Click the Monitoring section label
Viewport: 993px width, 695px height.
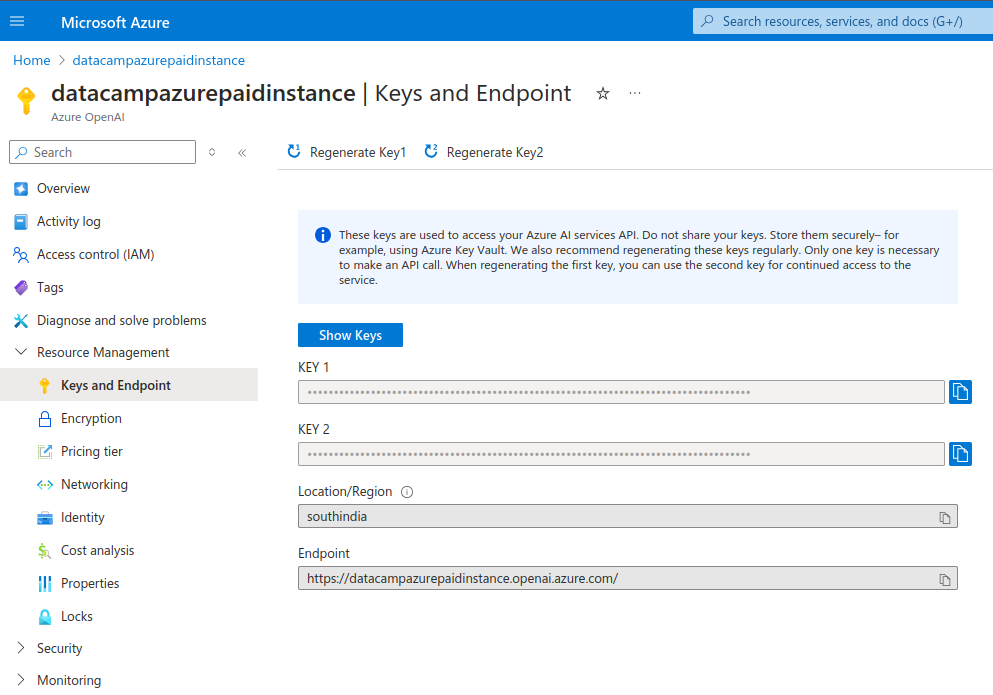click(x=69, y=680)
